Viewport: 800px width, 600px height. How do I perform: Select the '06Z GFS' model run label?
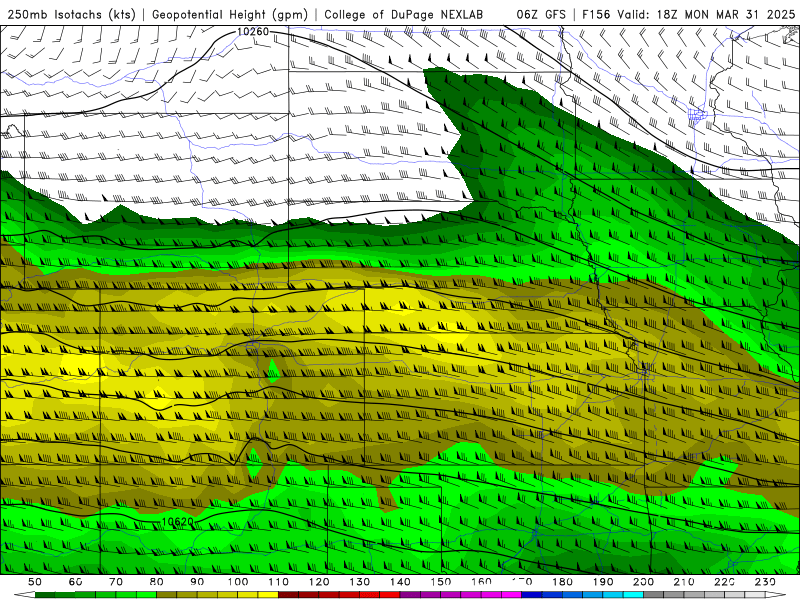[x=541, y=14]
